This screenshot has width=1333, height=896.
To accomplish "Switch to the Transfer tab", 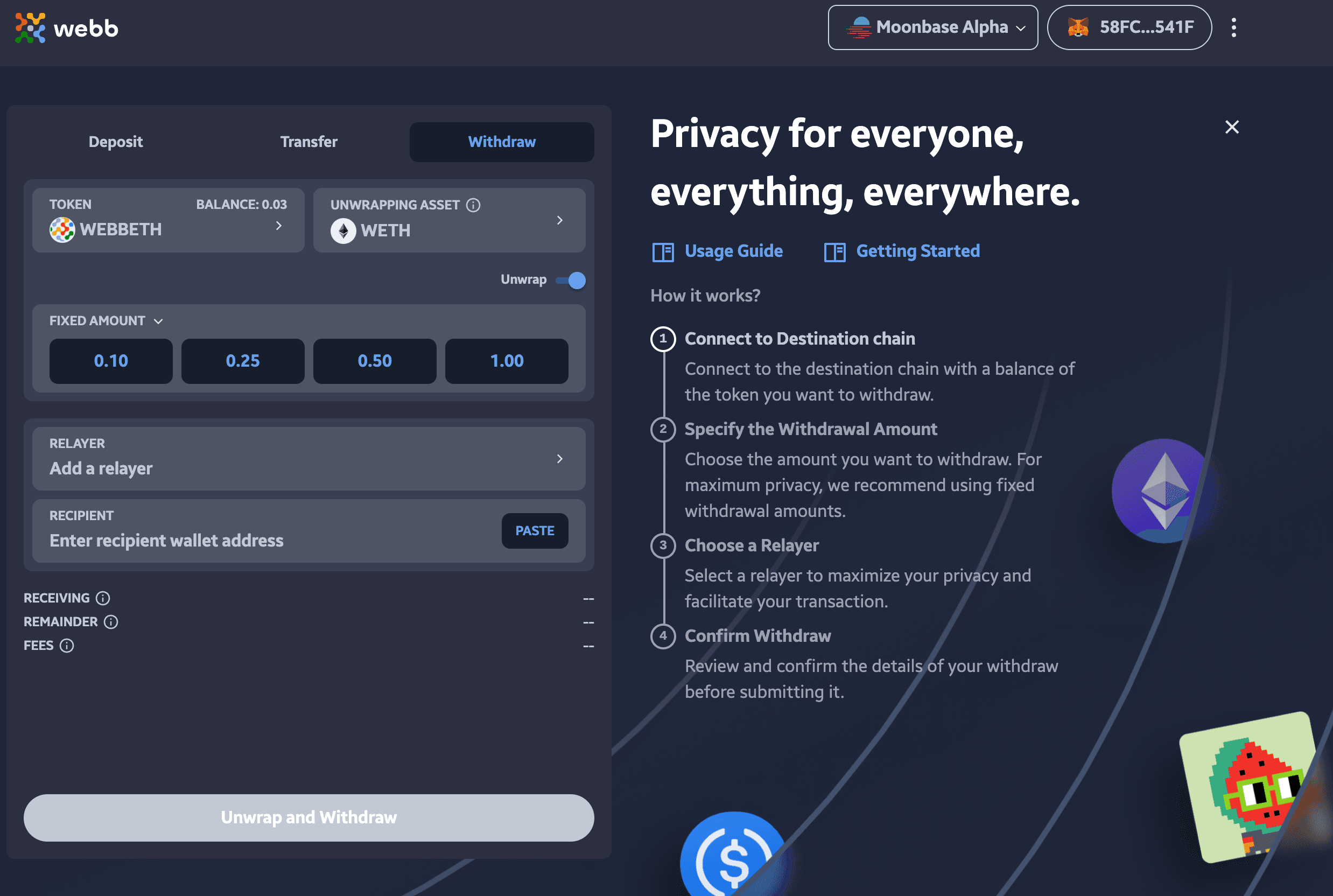I will point(308,142).
